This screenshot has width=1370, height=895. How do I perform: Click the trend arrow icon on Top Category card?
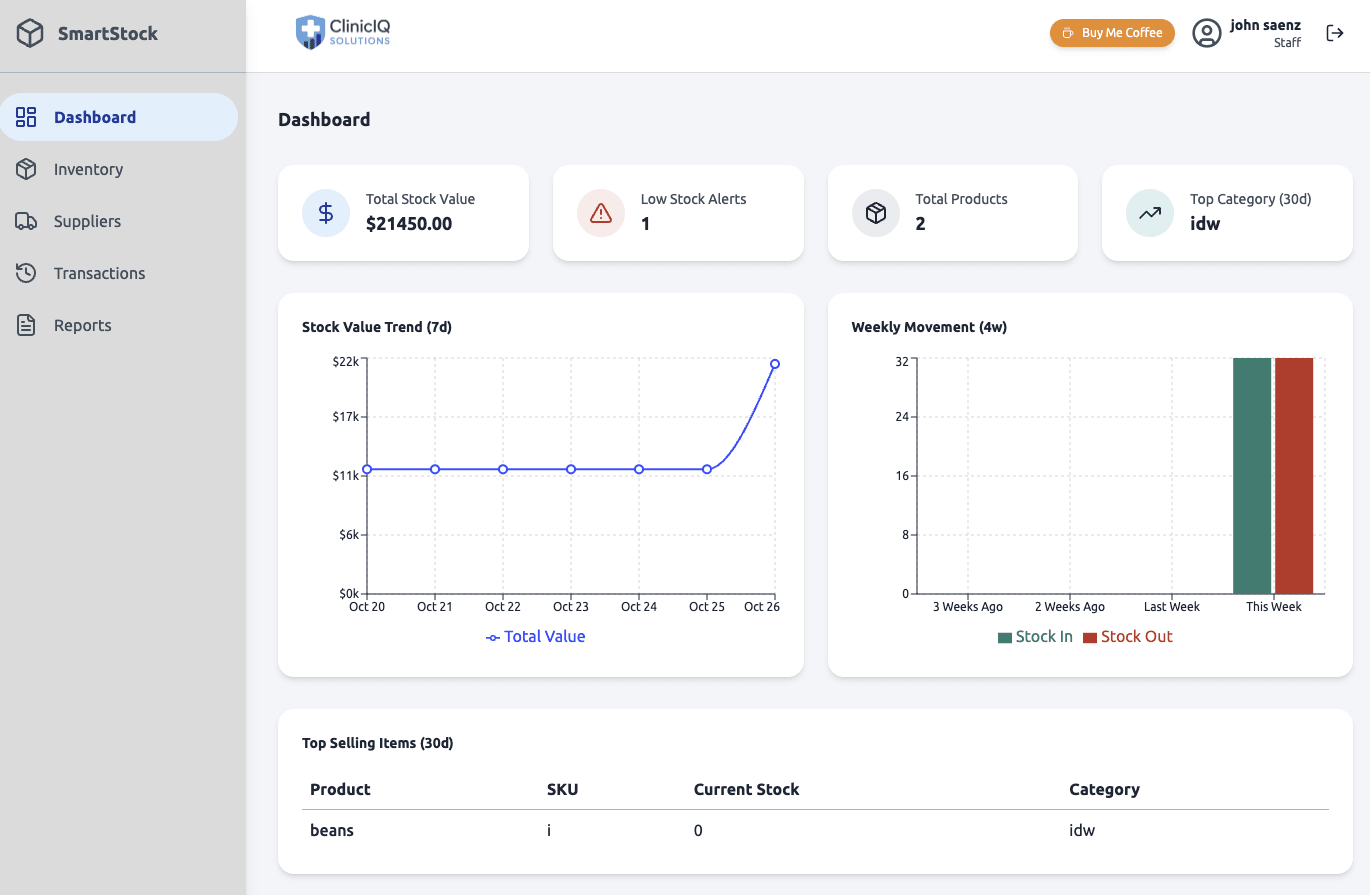(x=1149, y=213)
